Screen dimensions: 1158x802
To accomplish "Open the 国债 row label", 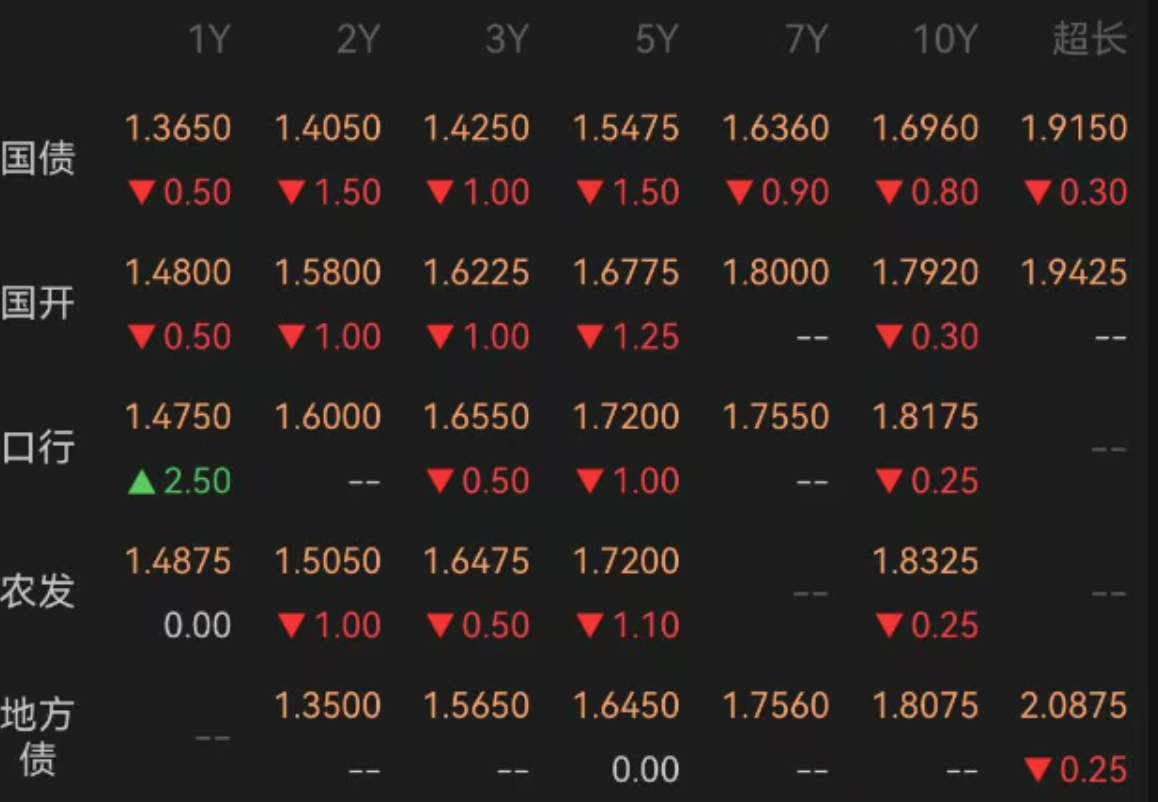I will pyautogui.click(x=38, y=158).
